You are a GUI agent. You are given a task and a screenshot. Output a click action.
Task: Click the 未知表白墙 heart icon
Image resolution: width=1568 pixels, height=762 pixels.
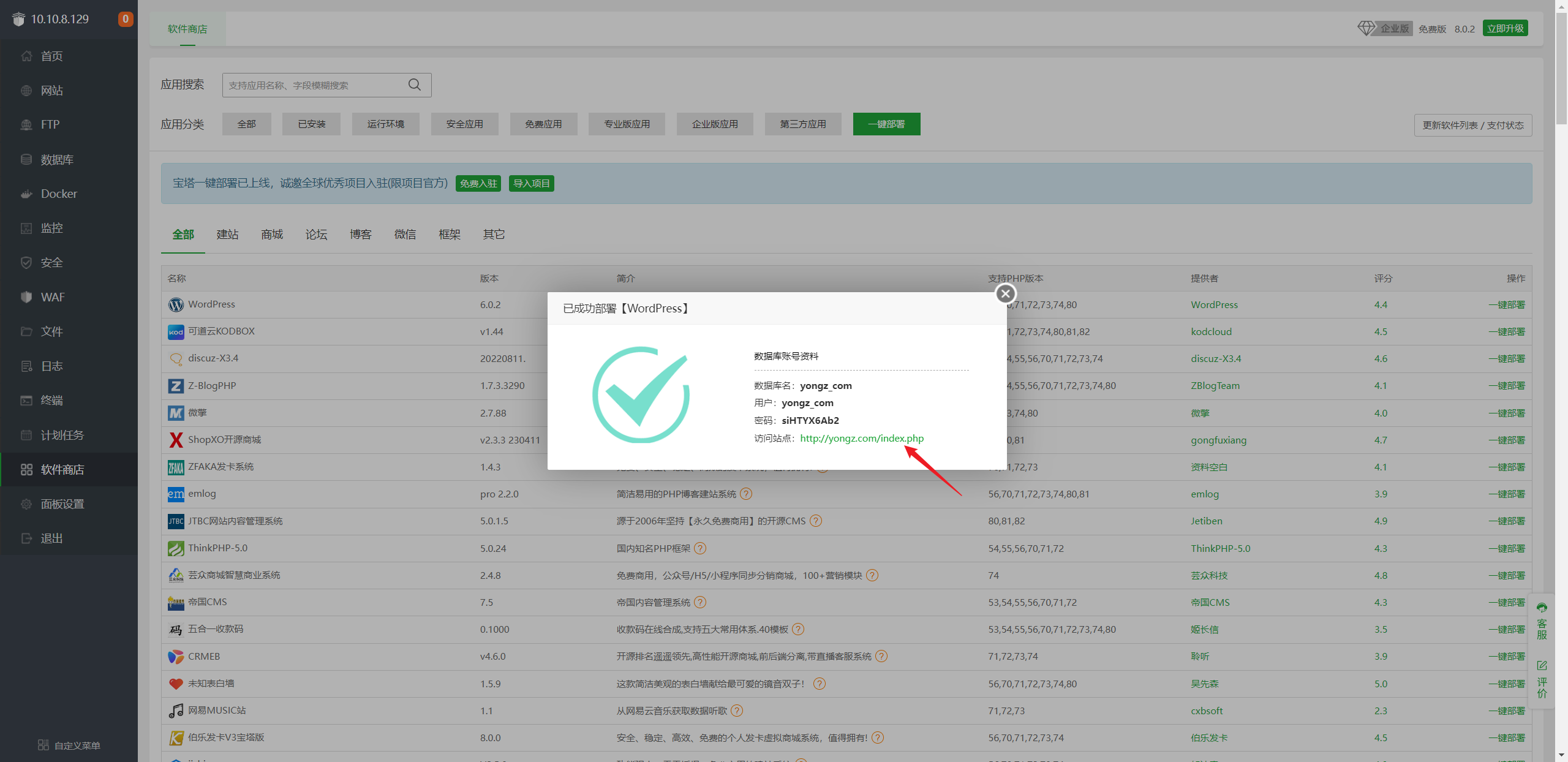click(x=176, y=684)
